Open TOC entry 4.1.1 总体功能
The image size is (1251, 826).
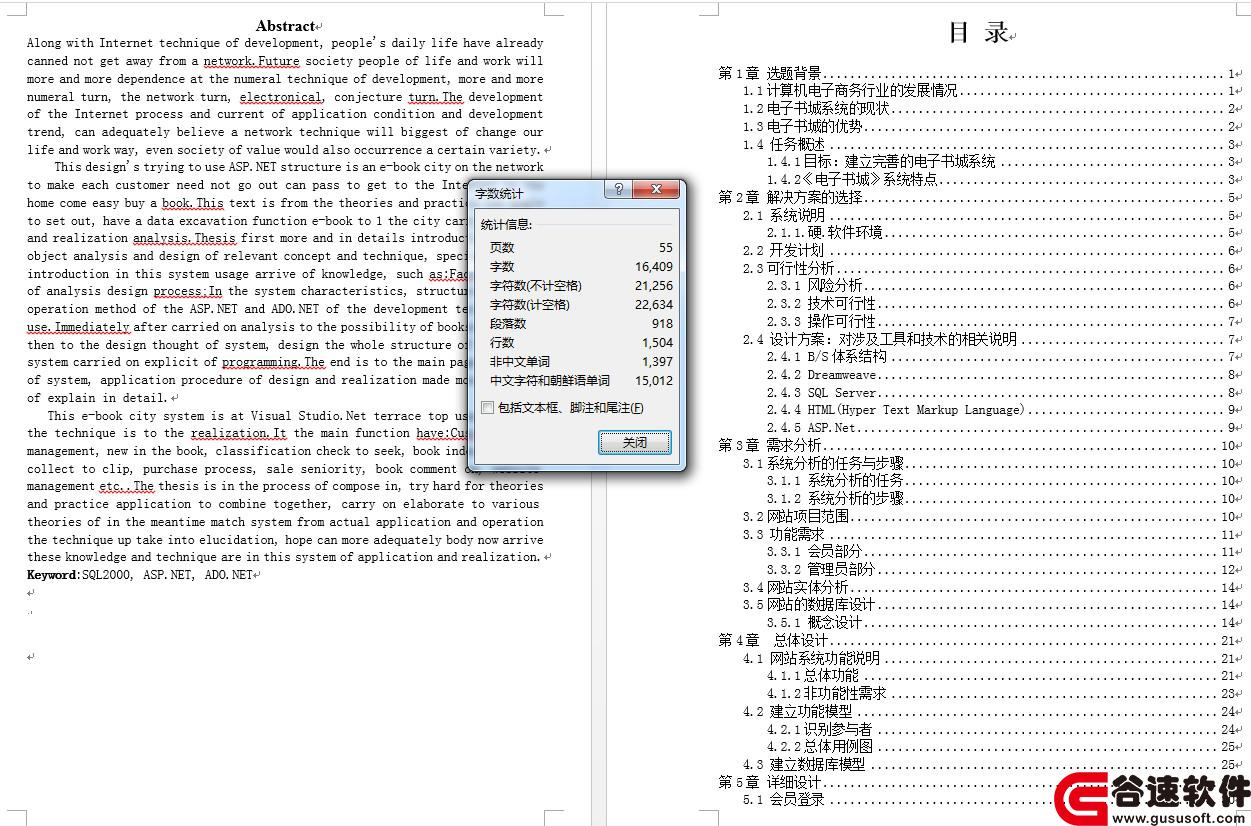point(1003,676)
